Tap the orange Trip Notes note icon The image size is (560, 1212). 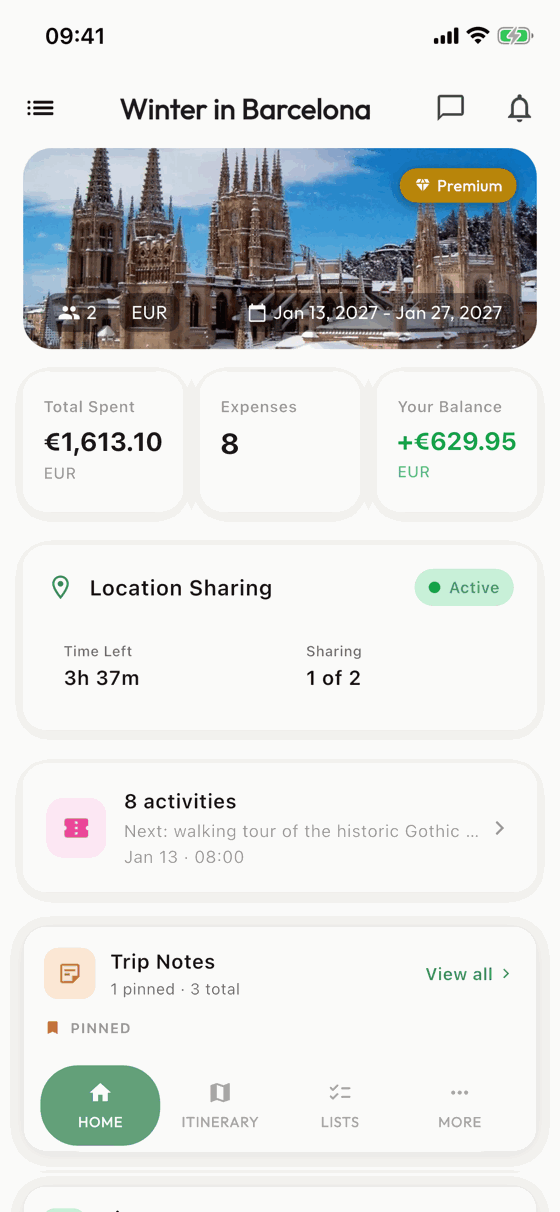click(70, 973)
